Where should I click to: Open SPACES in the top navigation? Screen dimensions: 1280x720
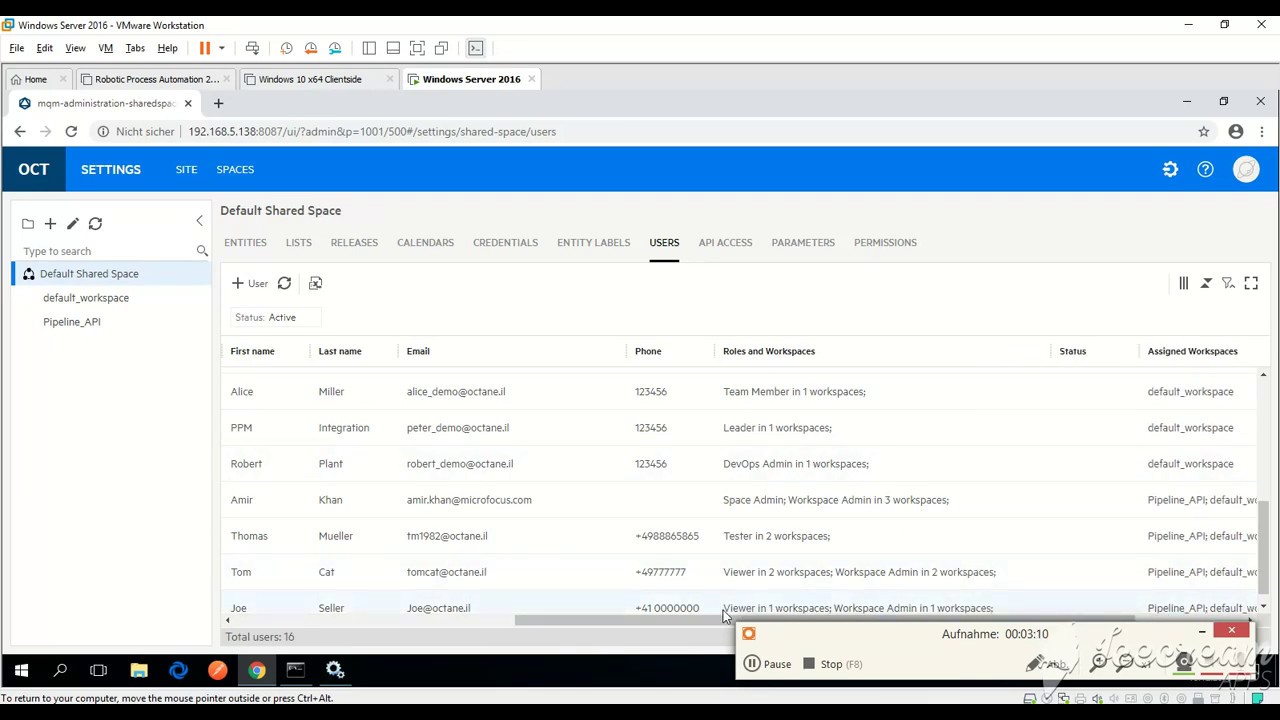tap(235, 170)
